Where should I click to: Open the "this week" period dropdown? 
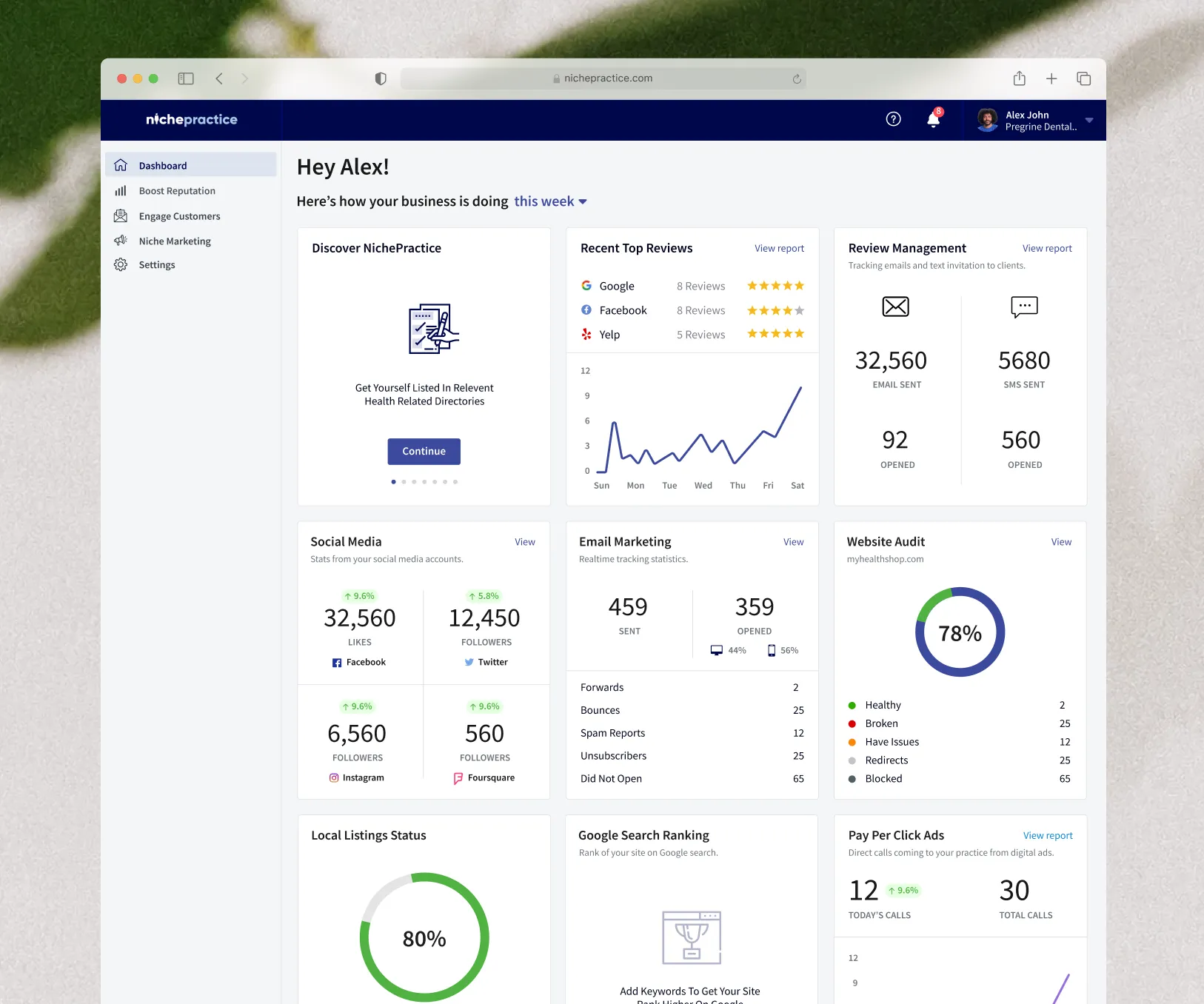click(550, 201)
